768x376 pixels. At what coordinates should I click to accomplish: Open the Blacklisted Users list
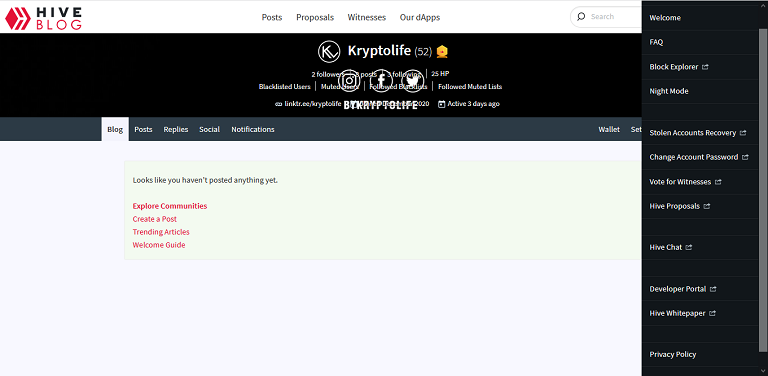click(x=285, y=87)
